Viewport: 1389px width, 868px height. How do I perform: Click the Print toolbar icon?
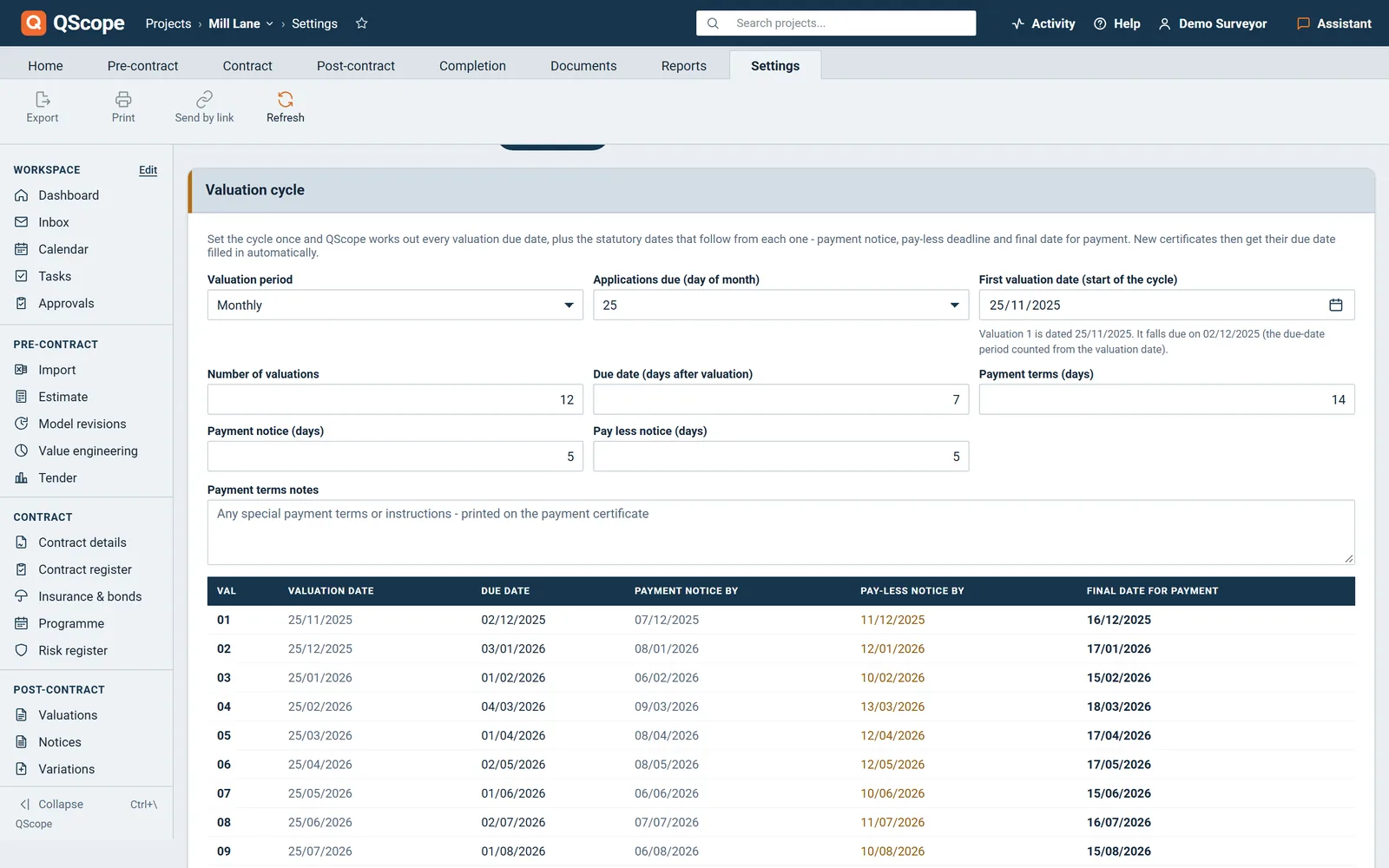point(123,99)
